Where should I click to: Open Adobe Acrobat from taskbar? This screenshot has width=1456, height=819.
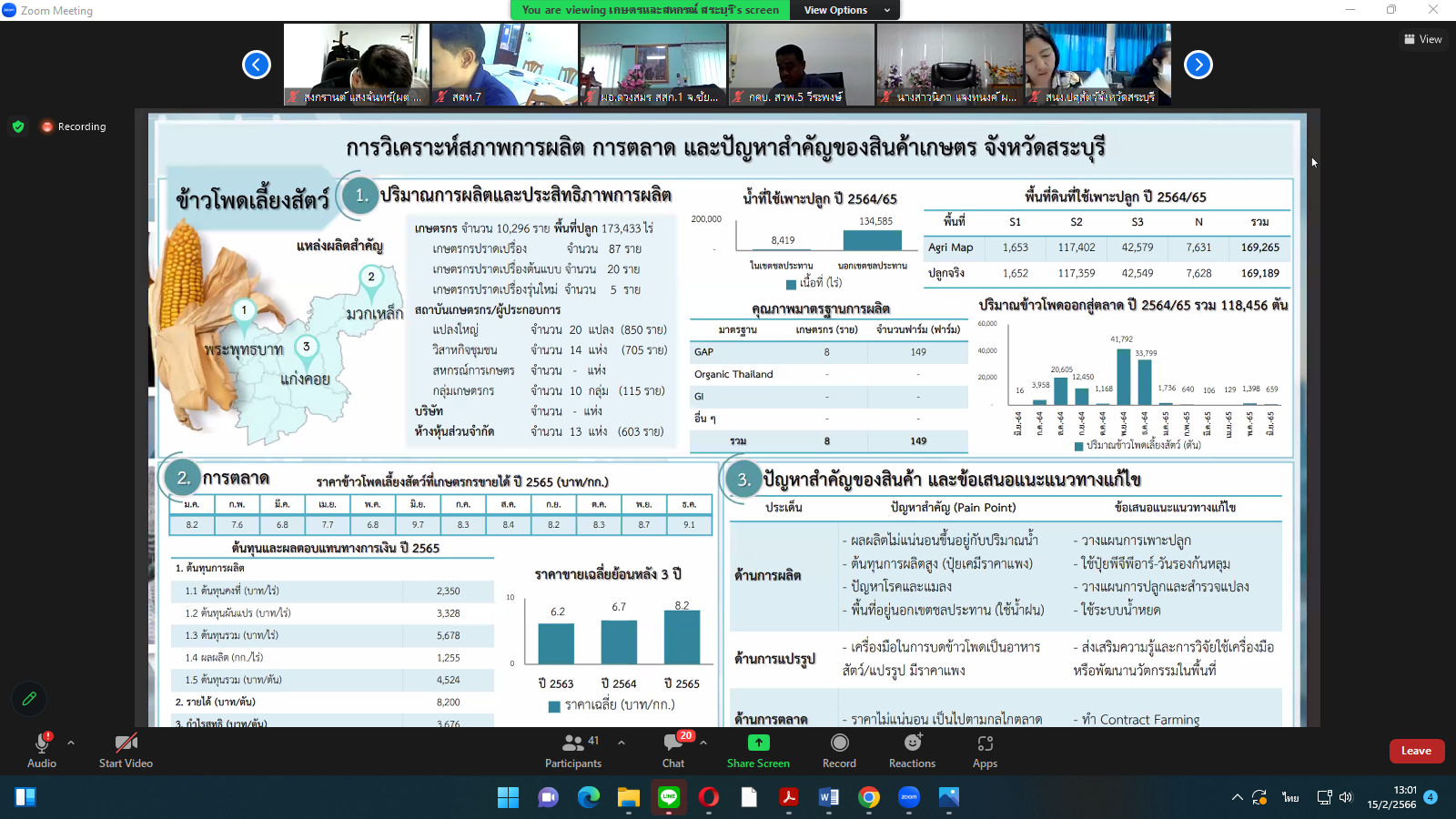pyautogui.click(x=789, y=797)
